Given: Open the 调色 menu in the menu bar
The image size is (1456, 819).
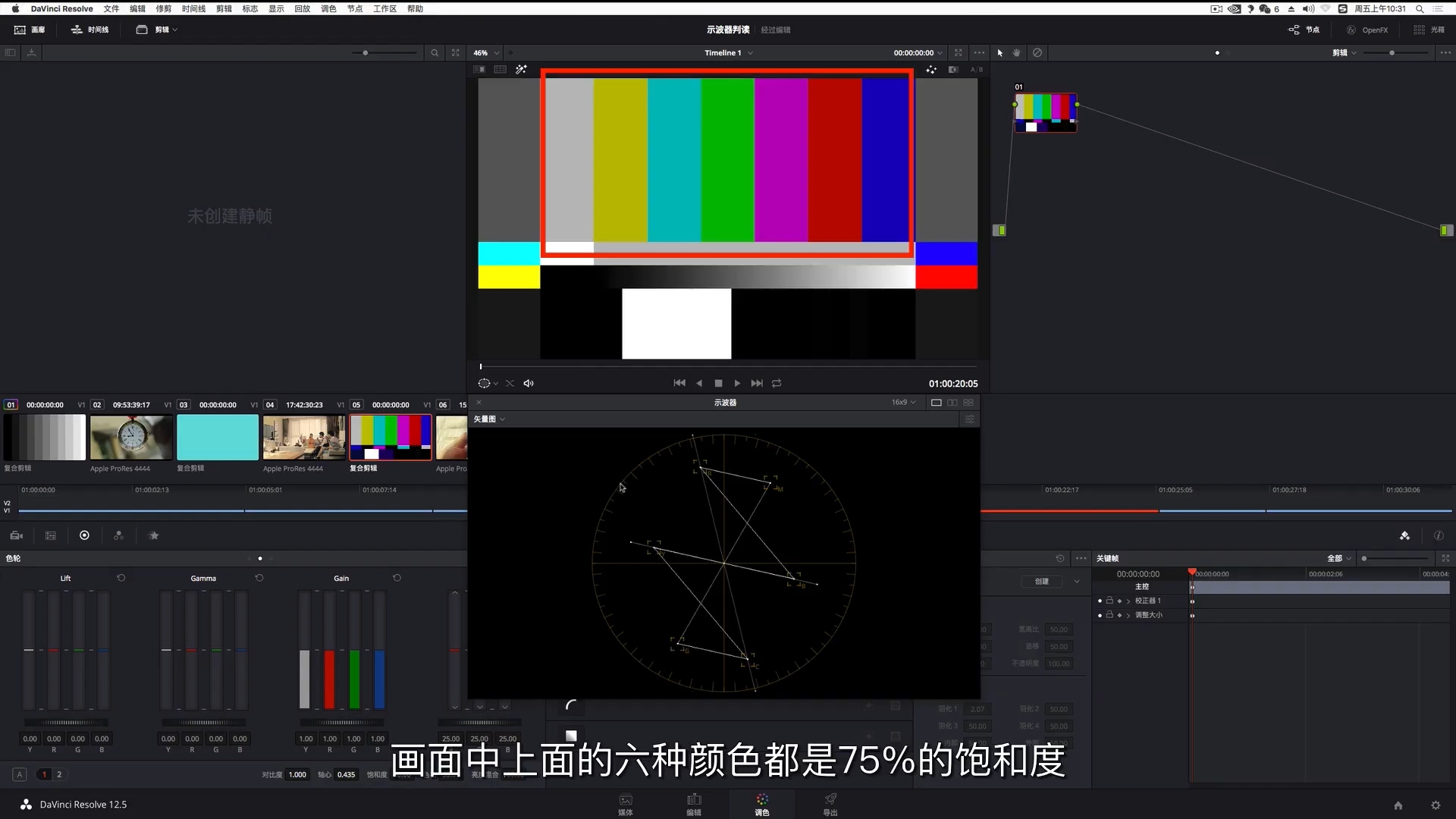Looking at the screenshot, I should (328, 8).
